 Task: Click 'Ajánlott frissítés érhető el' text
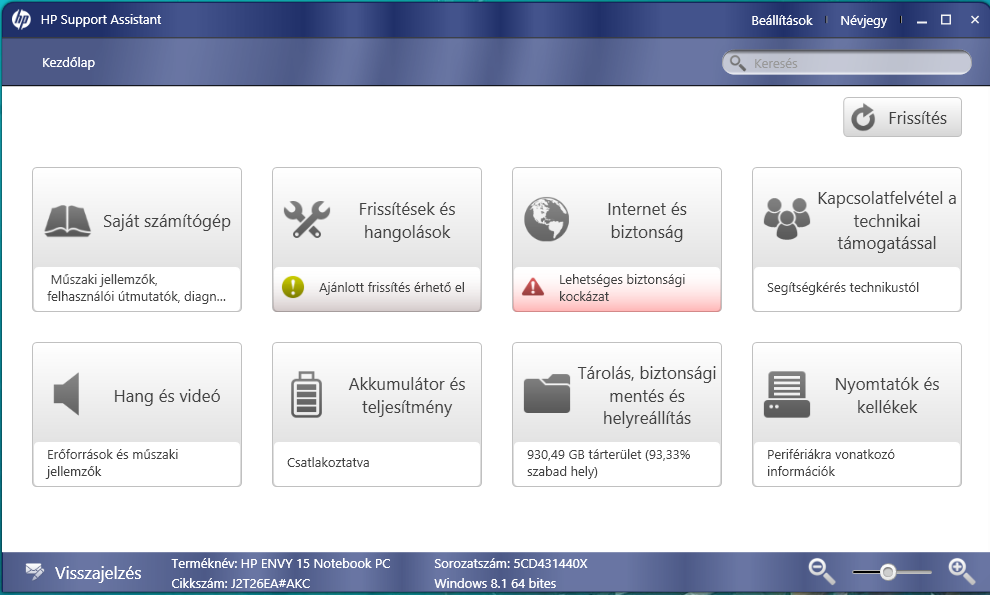click(x=391, y=287)
